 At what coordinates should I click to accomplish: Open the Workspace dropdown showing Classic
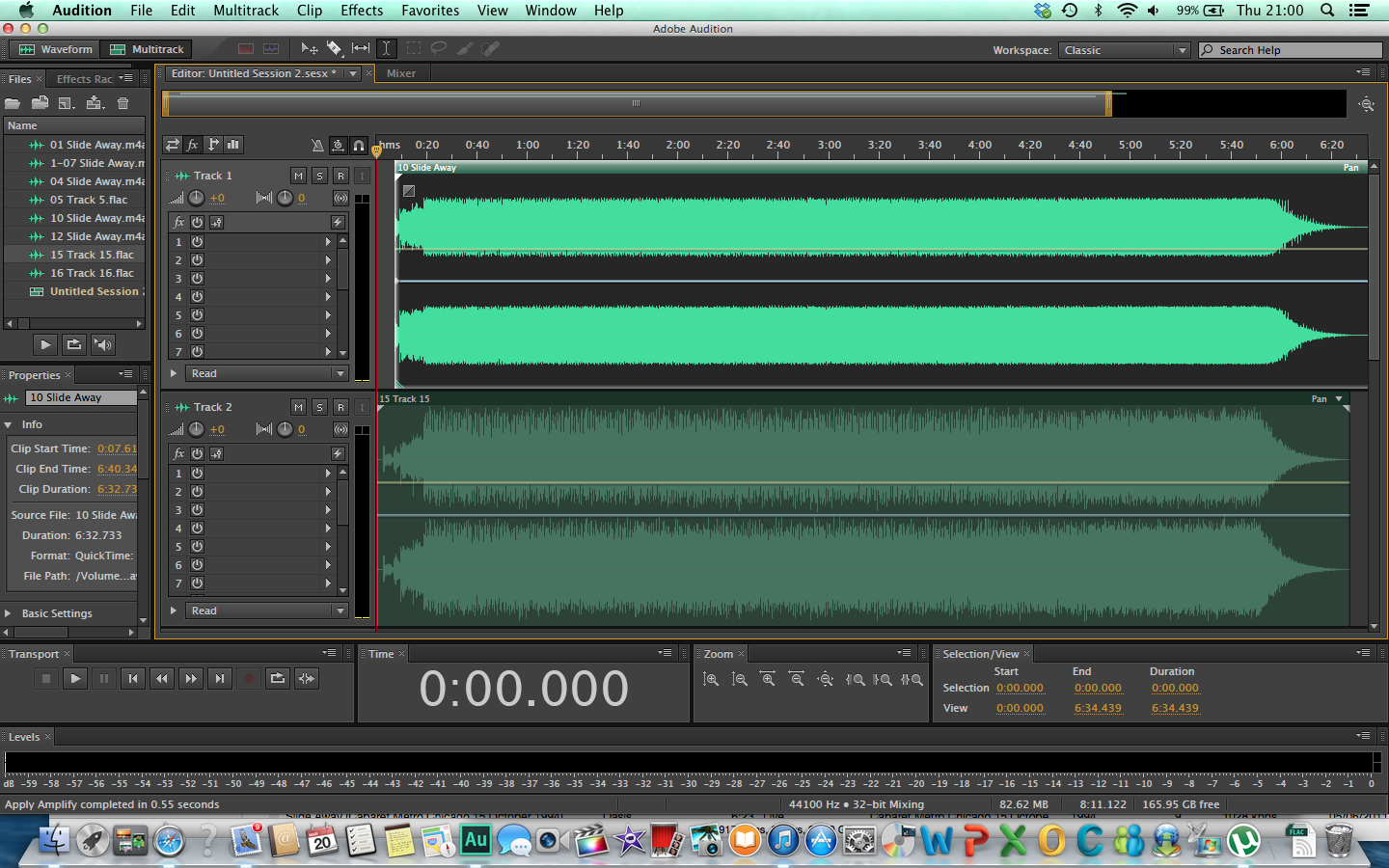tap(1124, 50)
